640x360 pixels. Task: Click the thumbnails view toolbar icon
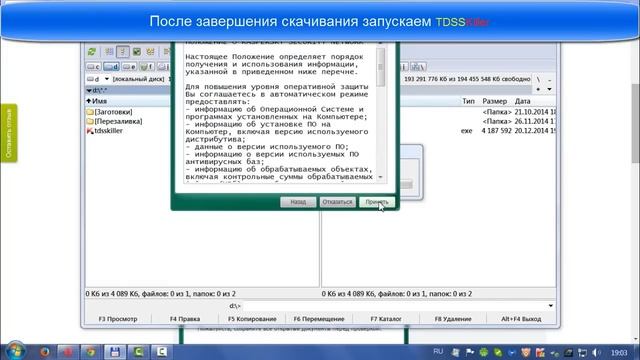tap(137, 52)
